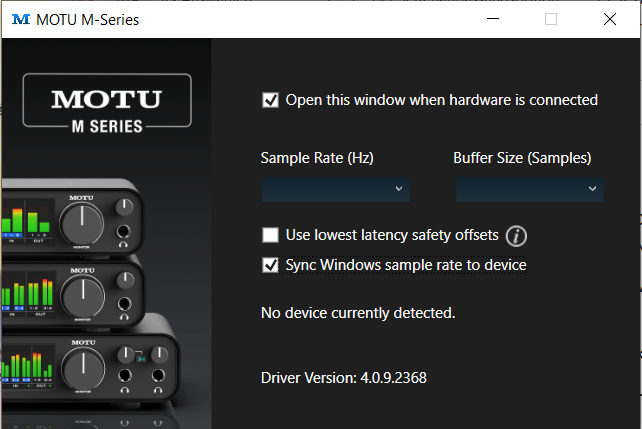Disable Sync Windows sample rate to device

point(270,265)
